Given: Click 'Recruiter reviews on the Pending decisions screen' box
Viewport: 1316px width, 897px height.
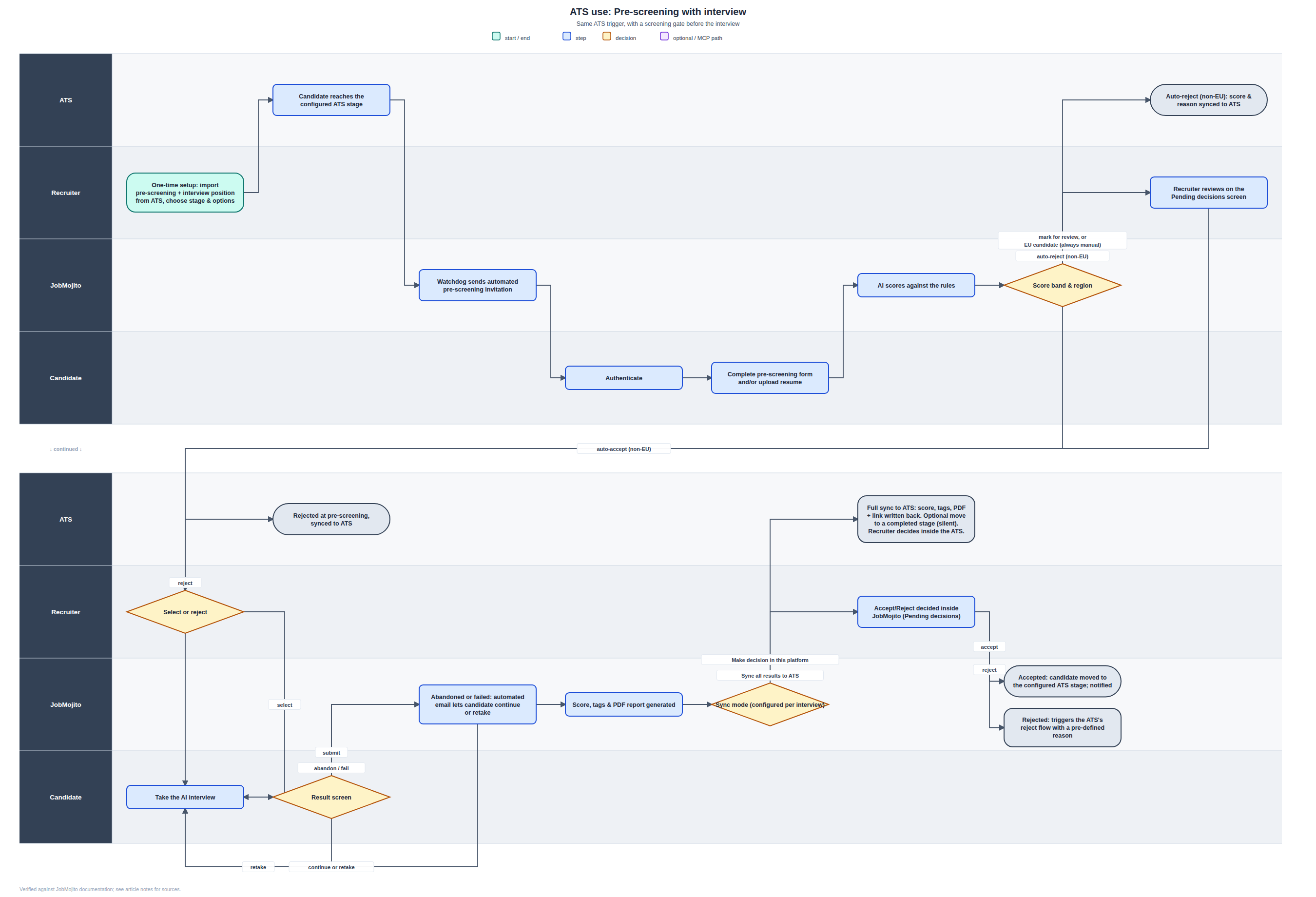Looking at the screenshot, I should (x=1208, y=193).
